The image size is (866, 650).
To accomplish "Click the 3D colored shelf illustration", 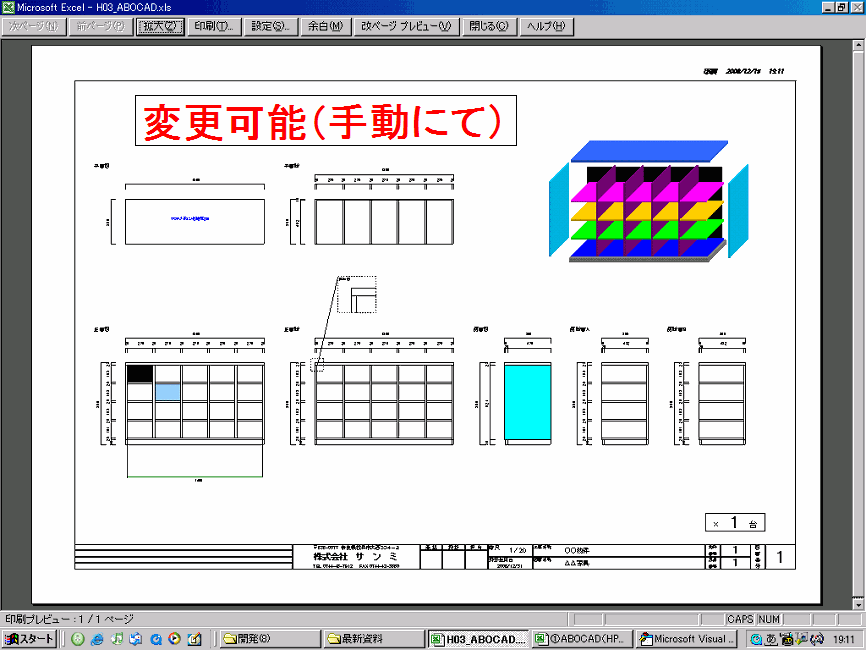I will [648, 201].
